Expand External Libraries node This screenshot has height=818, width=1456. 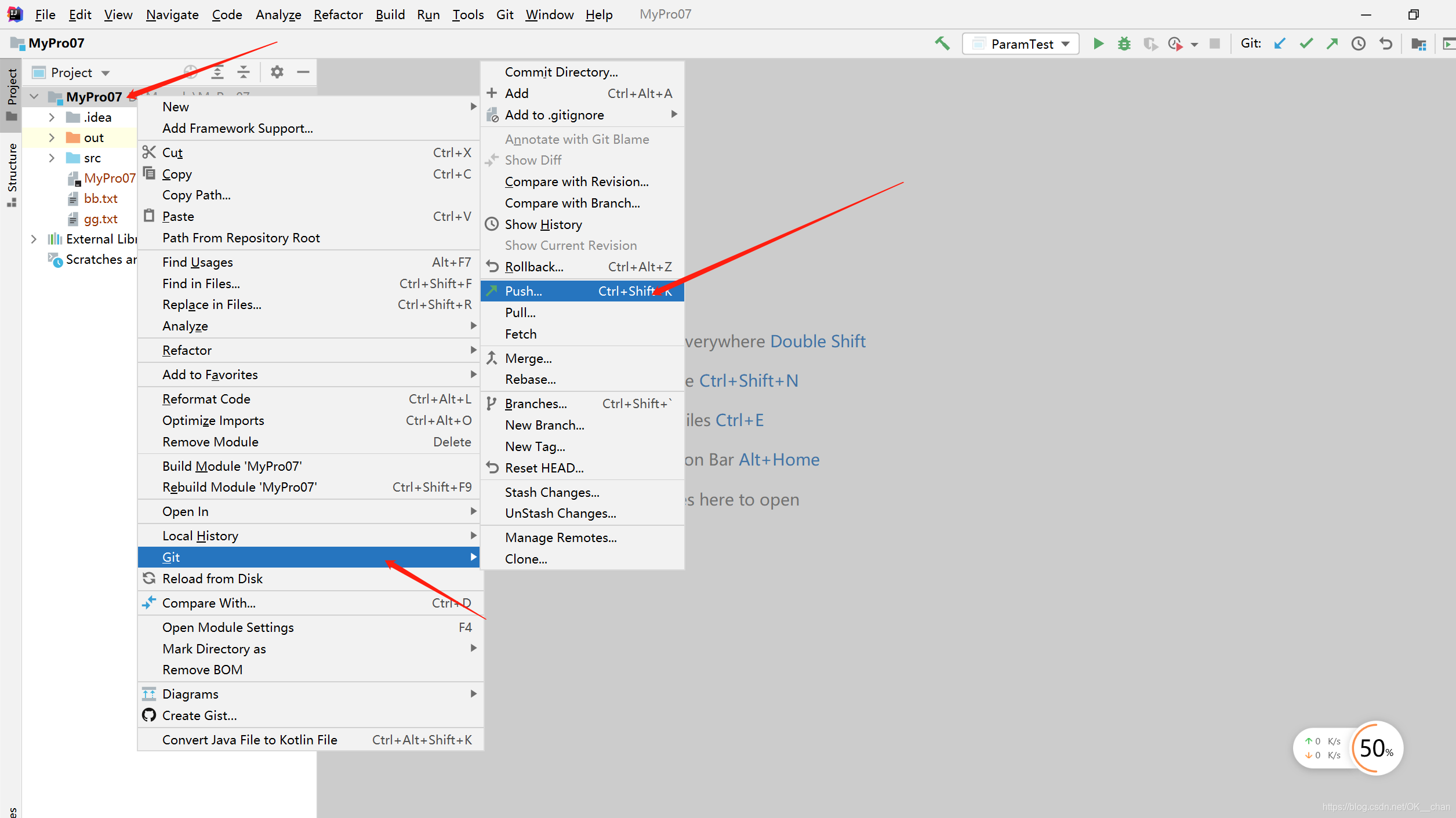tap(34, 239)
